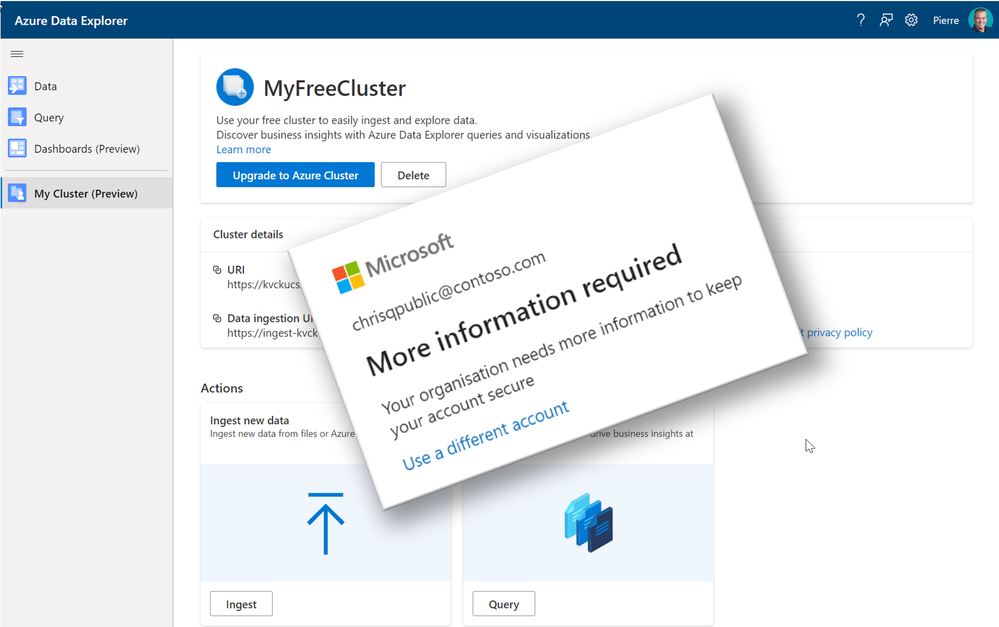Open the Query section in the sidebar
Screen dimensions: 999x627
coord(86,117)
